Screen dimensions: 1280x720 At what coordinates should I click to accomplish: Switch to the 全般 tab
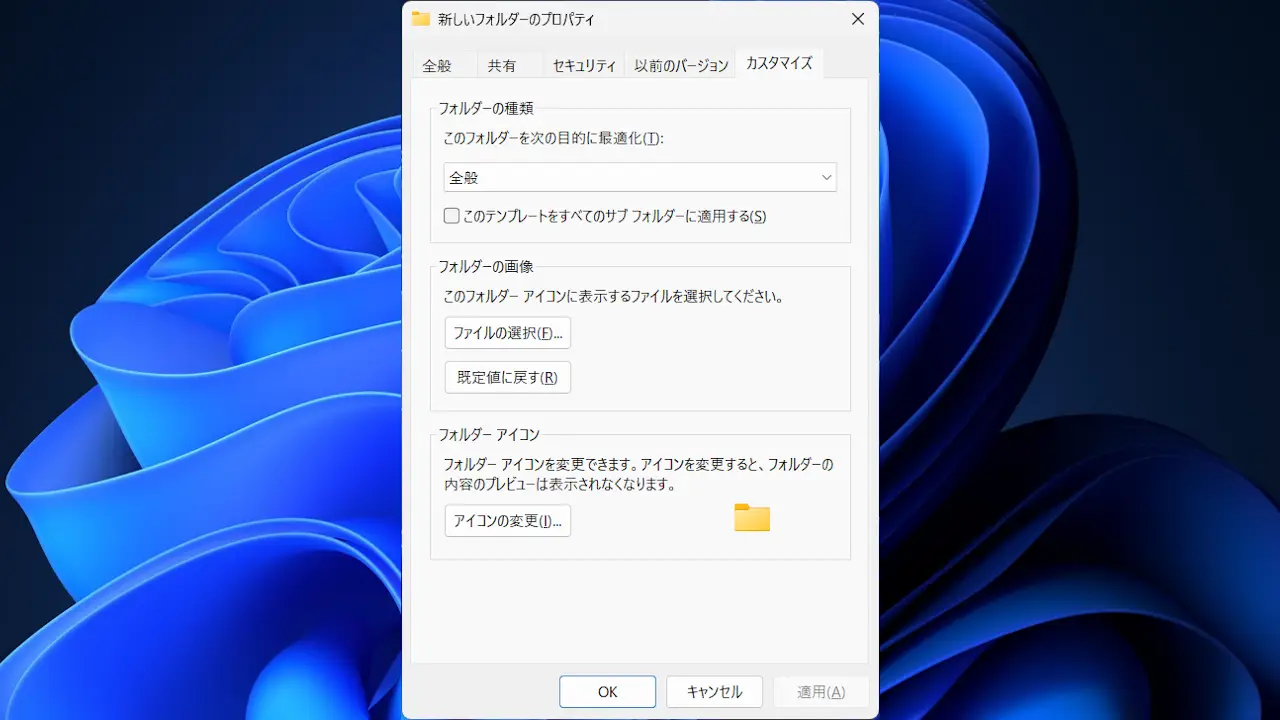click(437, 66)
